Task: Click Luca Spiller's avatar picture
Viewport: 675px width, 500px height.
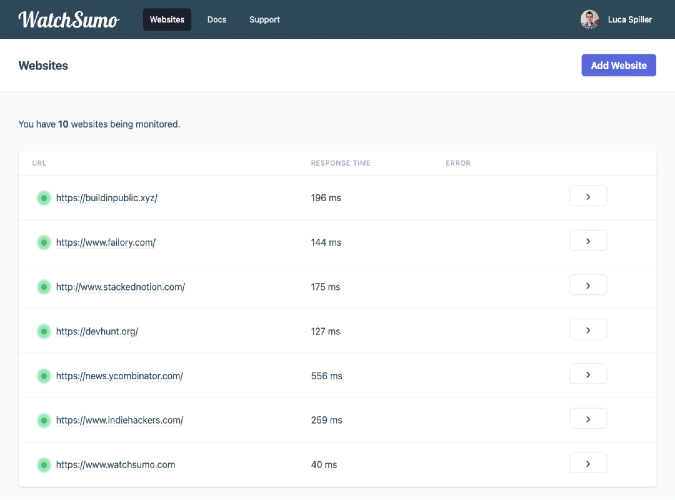Action: (589, 19)
